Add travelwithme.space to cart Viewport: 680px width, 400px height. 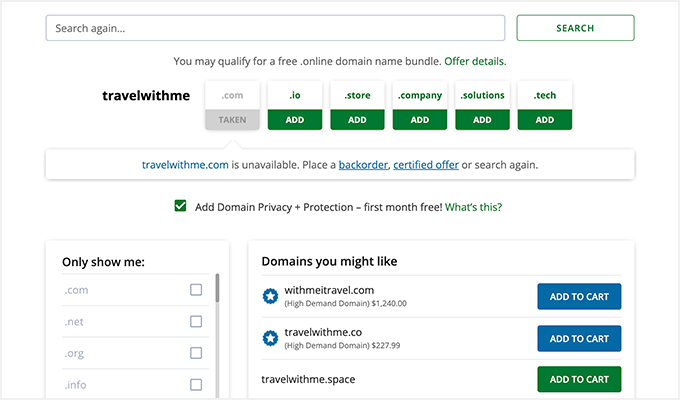[x=579, y=379]
